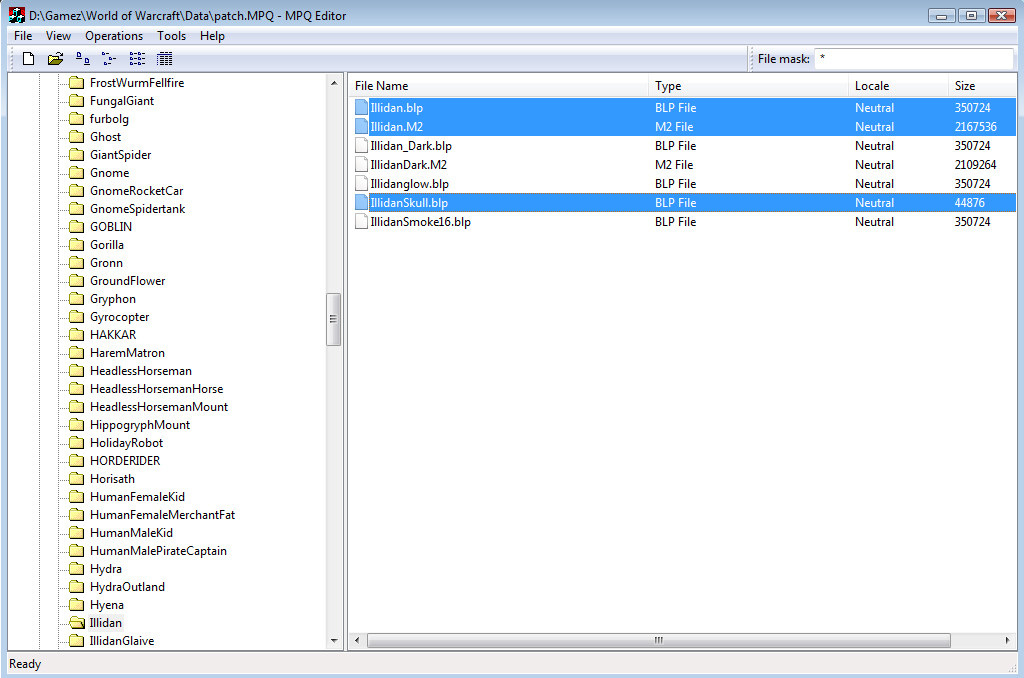This screenshot has width=1024, height=678.
Task: Sort files by the Type column header
Action: (668, 86)
